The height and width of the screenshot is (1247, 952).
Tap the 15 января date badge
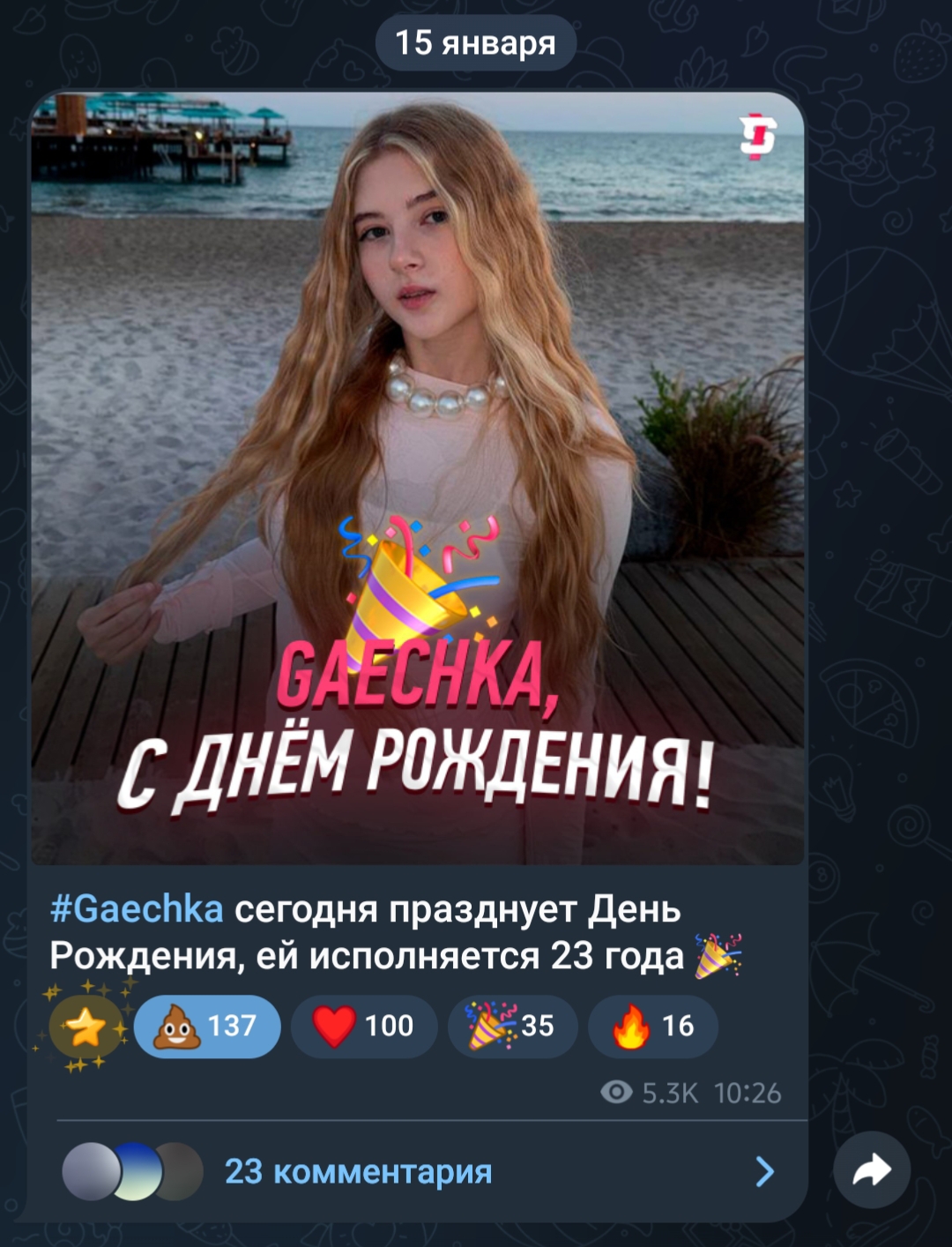[x=476, y=42]
